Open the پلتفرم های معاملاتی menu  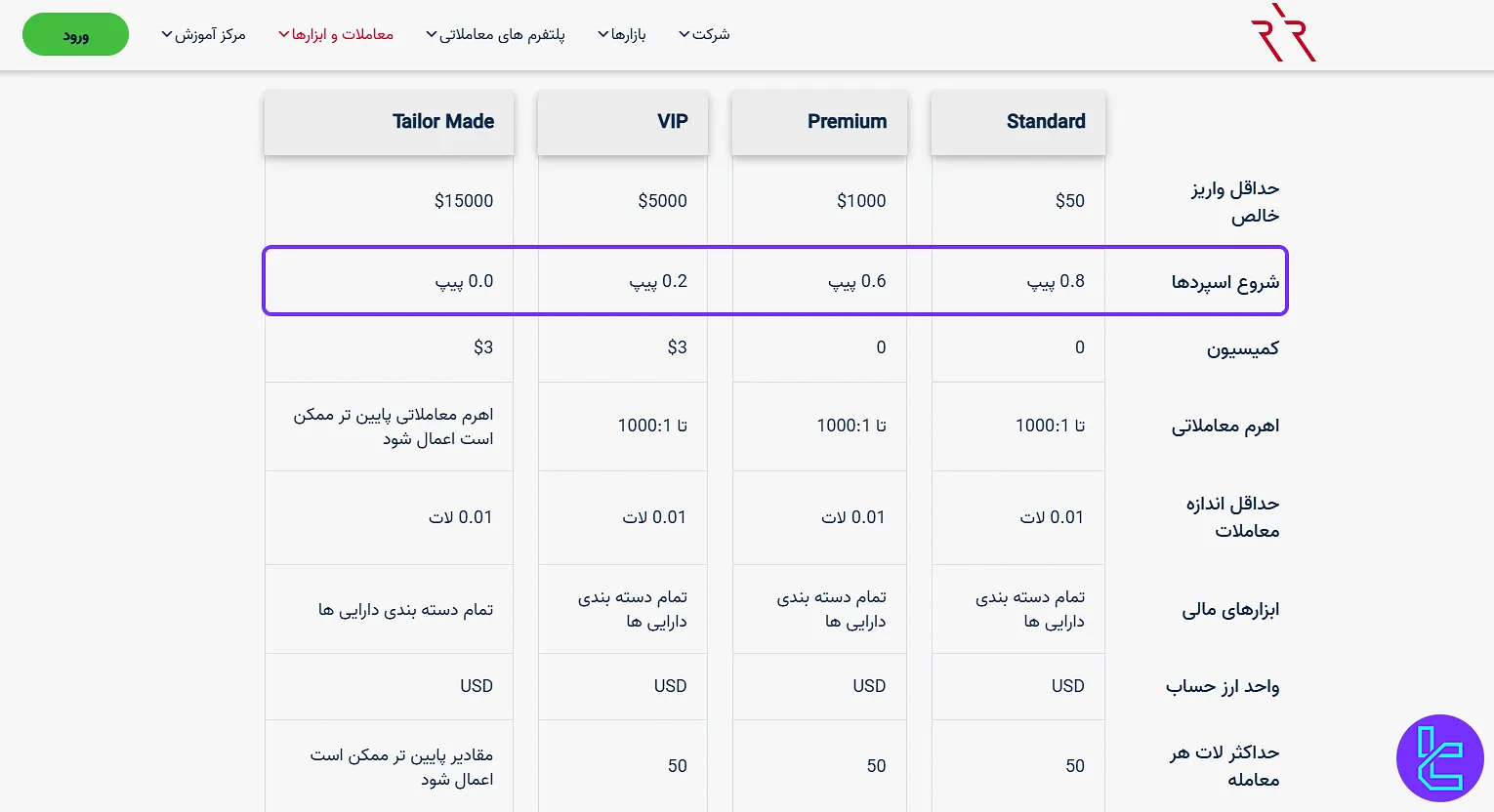pyautogui.click(x=500, y=33)
